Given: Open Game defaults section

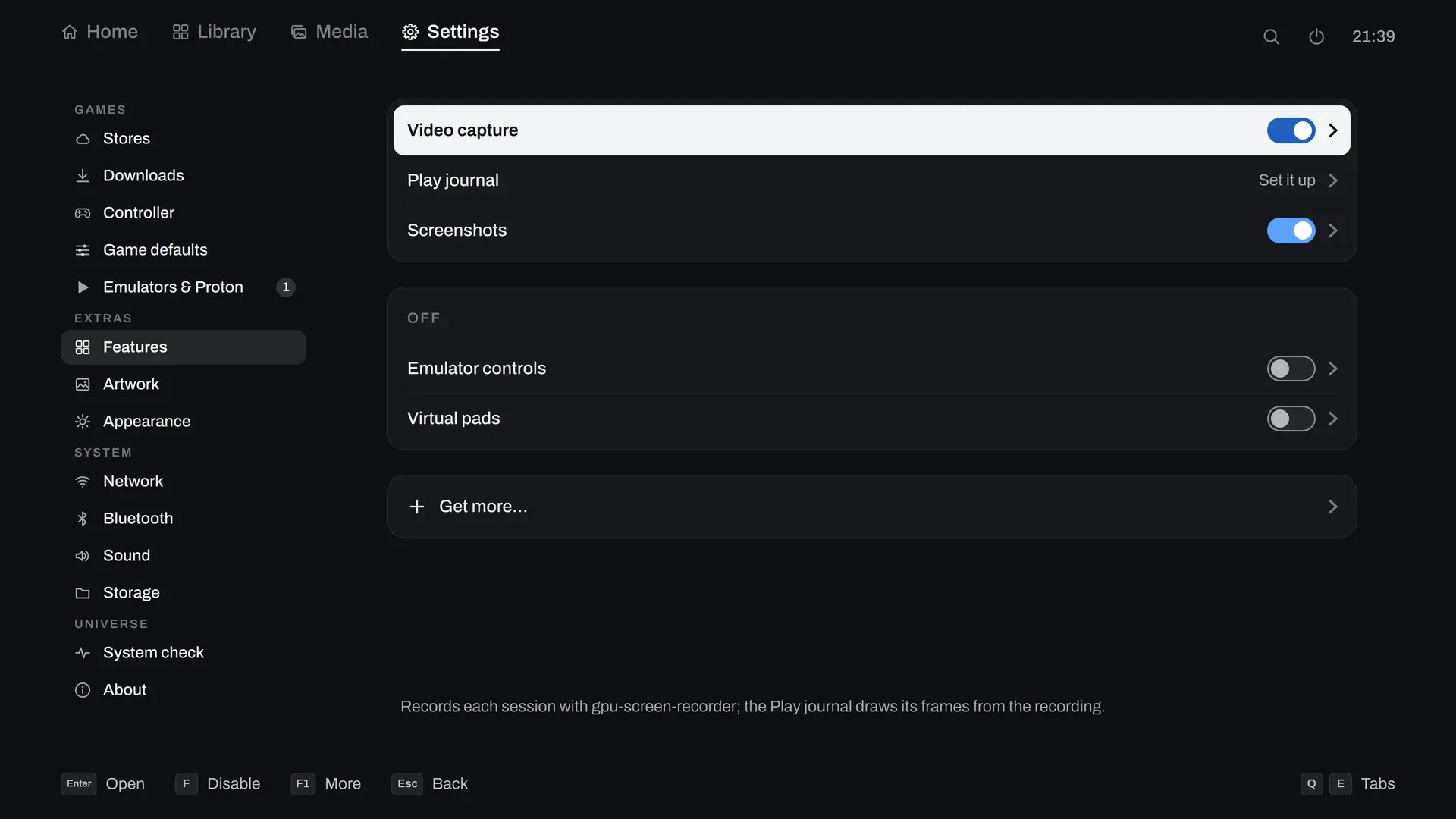Looking at the screenshot, I should pyautogui.click(x=184, y=250).
